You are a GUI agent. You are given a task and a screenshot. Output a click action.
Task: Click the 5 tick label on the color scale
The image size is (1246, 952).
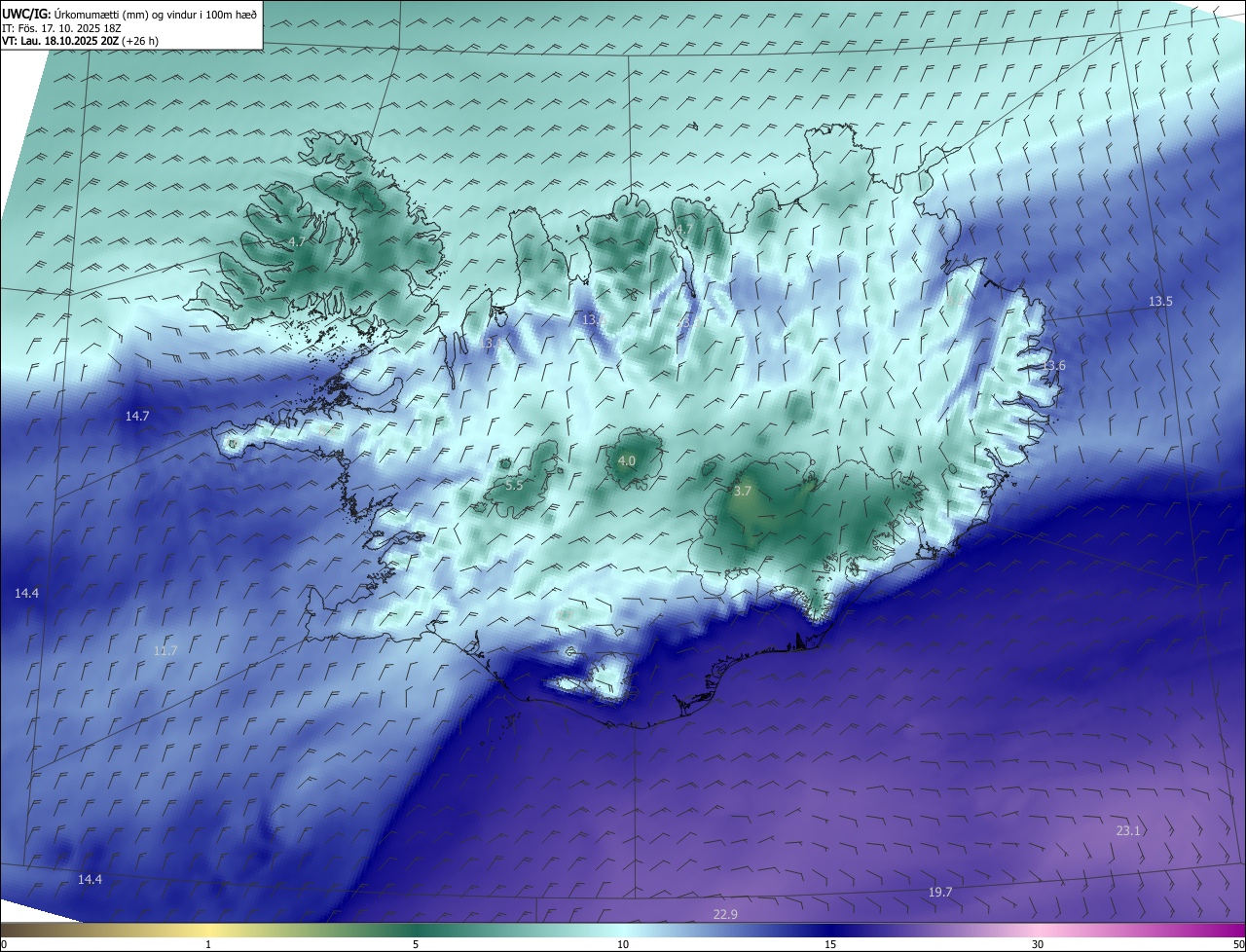(x=416, y=944)
